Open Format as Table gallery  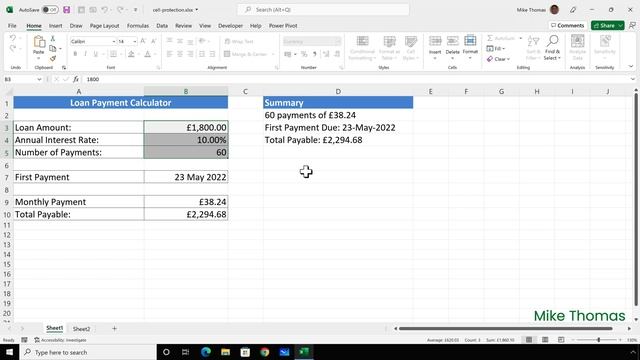pyautogui.click(x=389, y=48)
